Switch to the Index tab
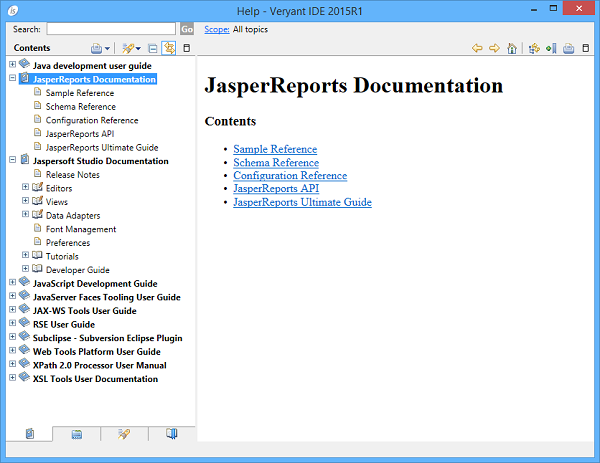The image size is (600, 463). pyautogui.click(x=77, y=433)
